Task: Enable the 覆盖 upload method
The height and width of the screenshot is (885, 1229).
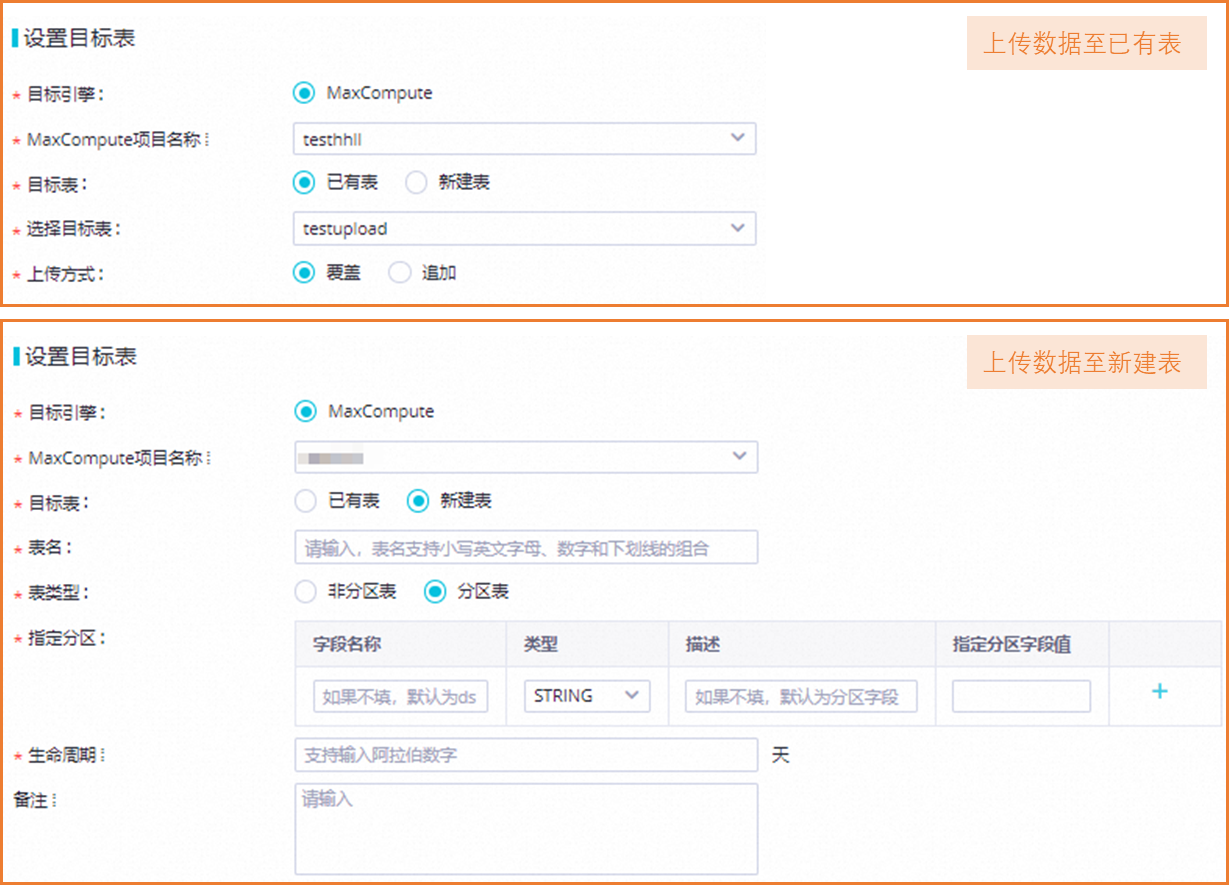Action: tap(303, 271)
